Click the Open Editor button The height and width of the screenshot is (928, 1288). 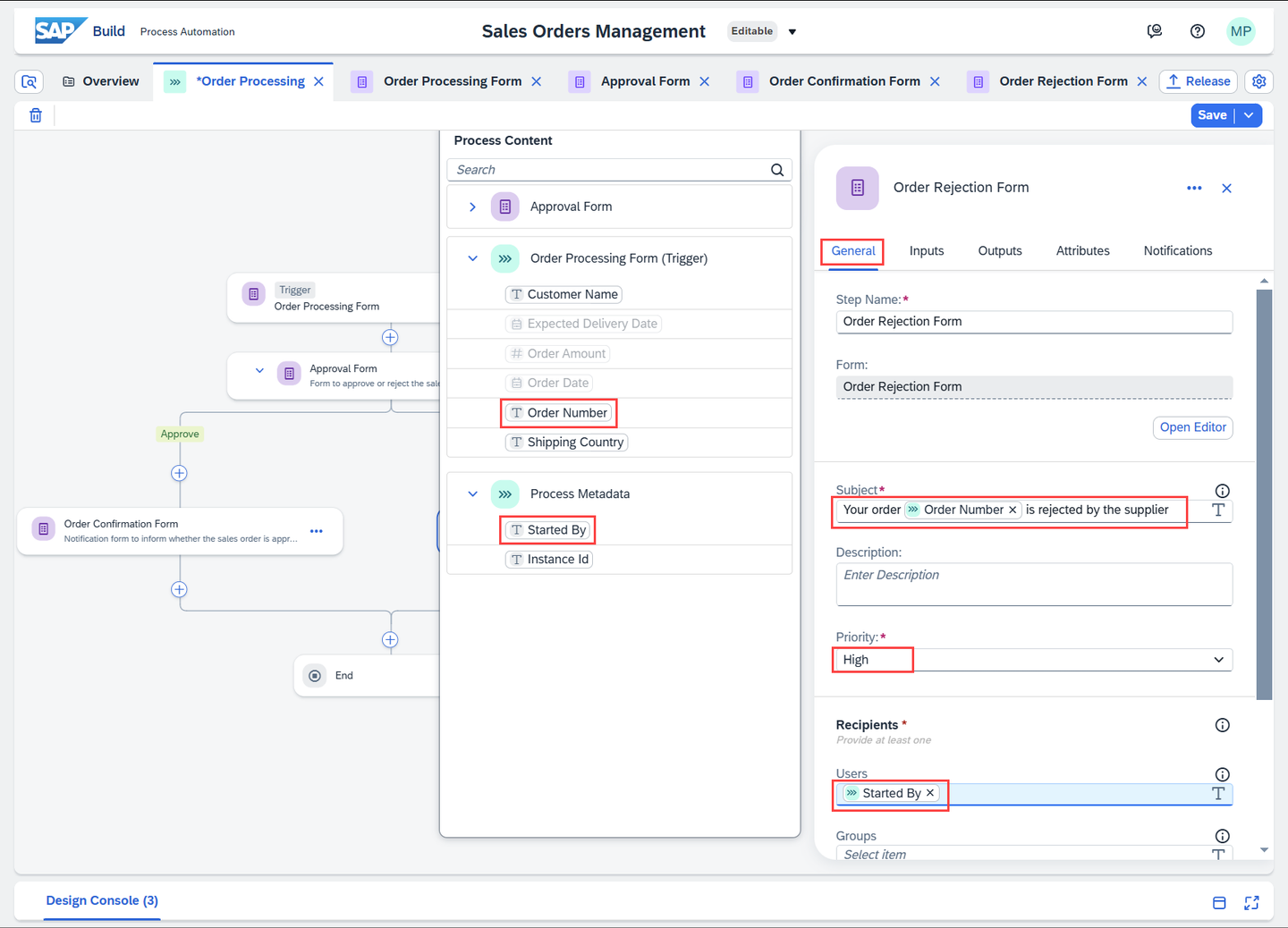coord(1193,427)
